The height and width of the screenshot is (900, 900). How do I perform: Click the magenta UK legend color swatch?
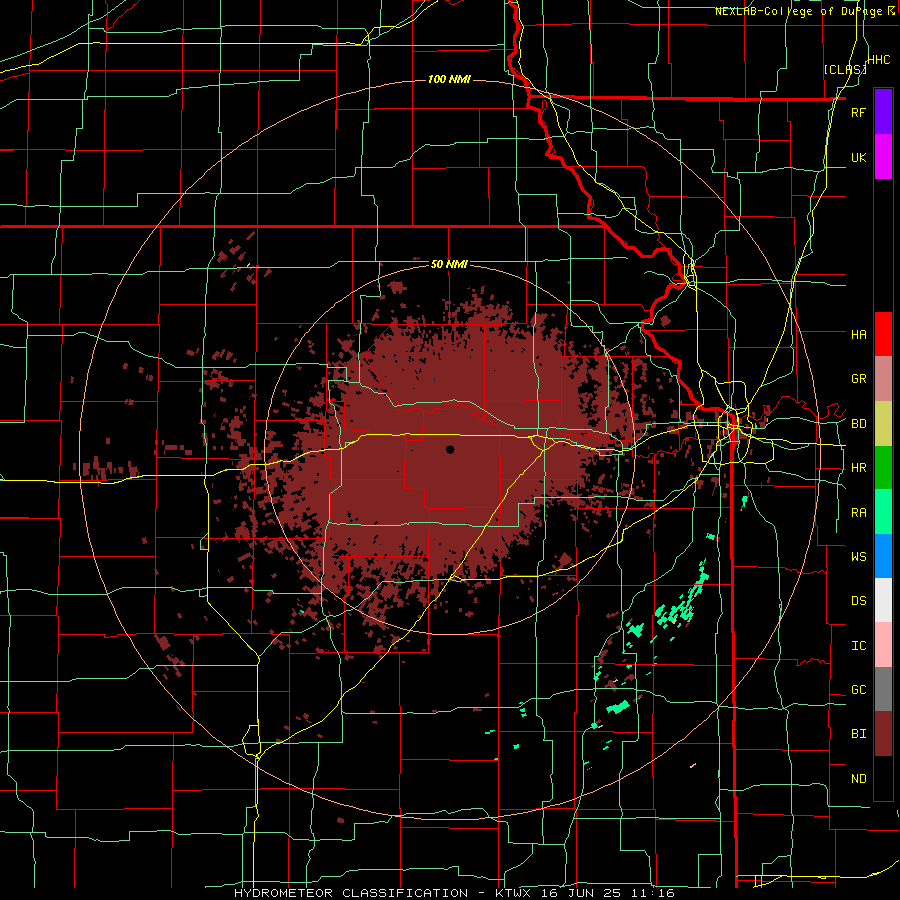(x=883, y=157)
